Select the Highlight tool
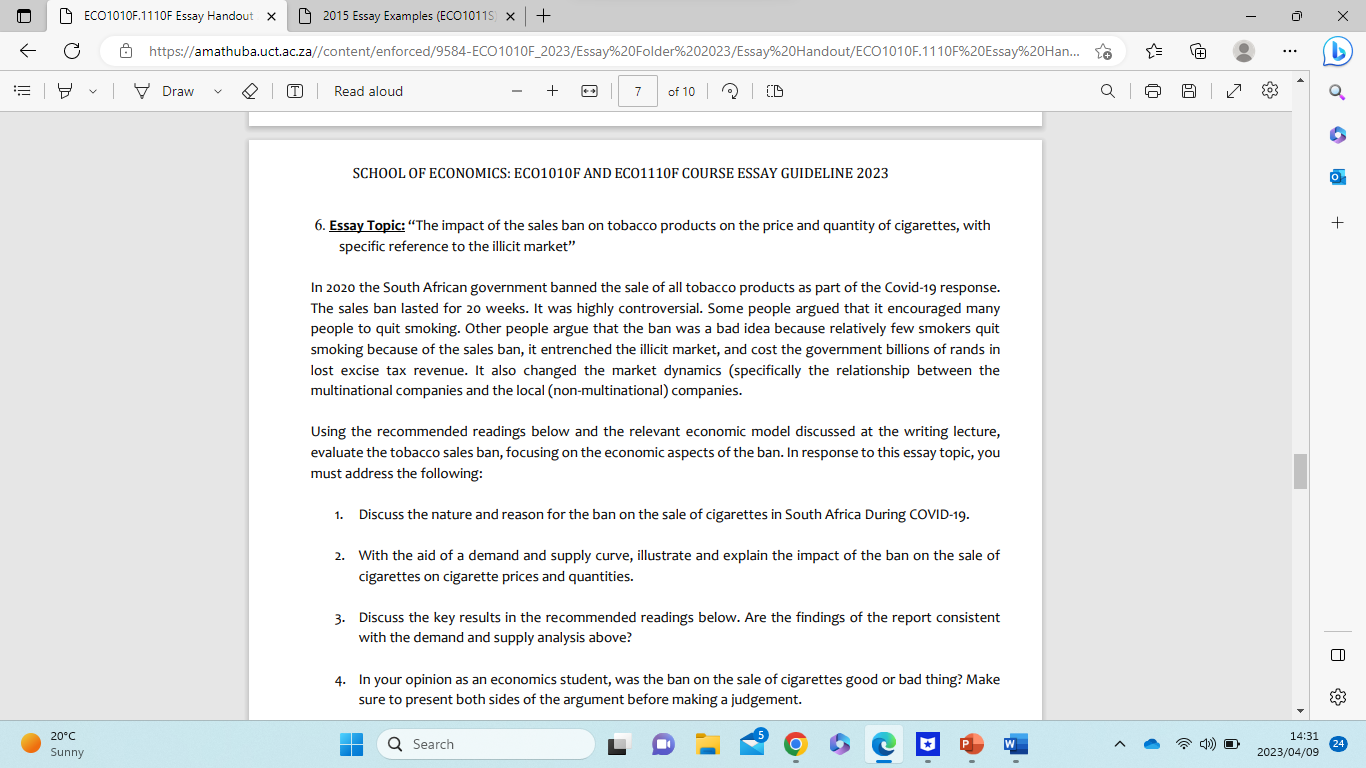The image size is (1366, 768). click(x=63, y=91)
